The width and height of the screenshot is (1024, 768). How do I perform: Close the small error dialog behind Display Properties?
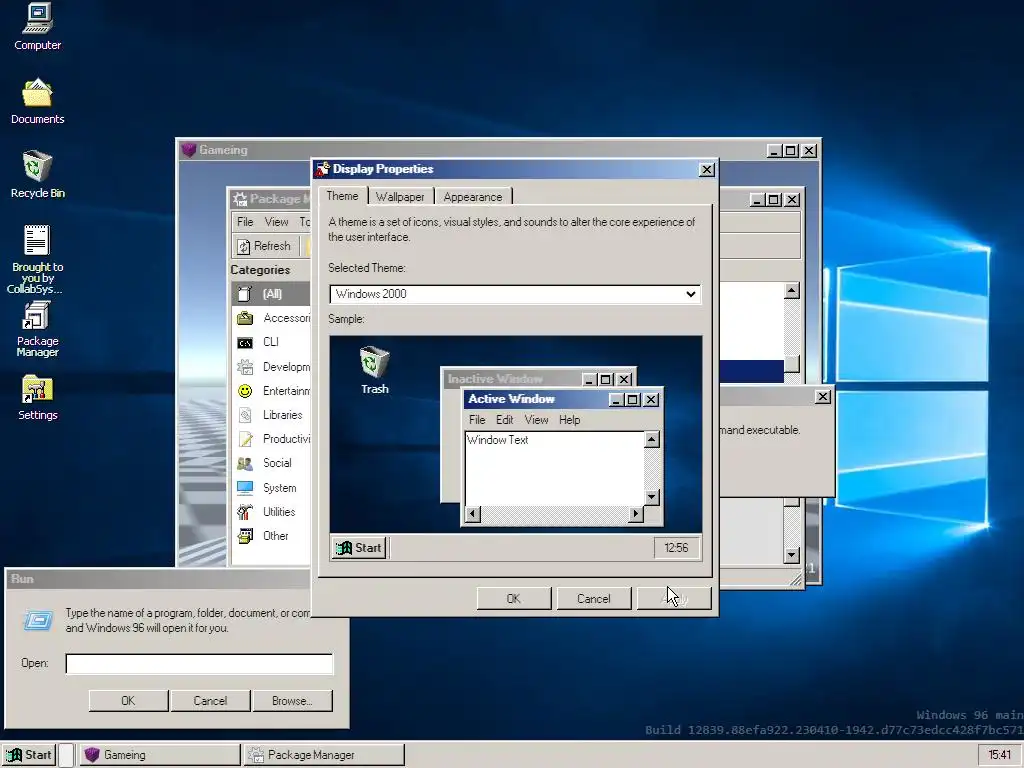click(823, 396)
